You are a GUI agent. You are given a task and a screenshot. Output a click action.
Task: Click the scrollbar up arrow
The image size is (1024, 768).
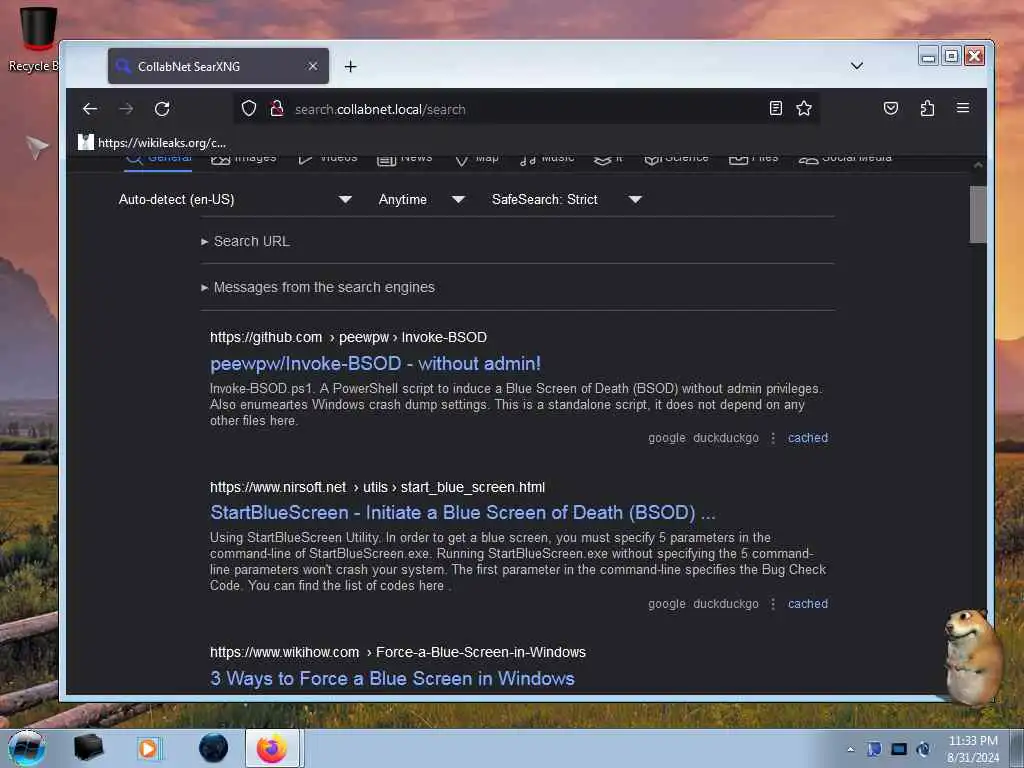(x=978, y=165)
